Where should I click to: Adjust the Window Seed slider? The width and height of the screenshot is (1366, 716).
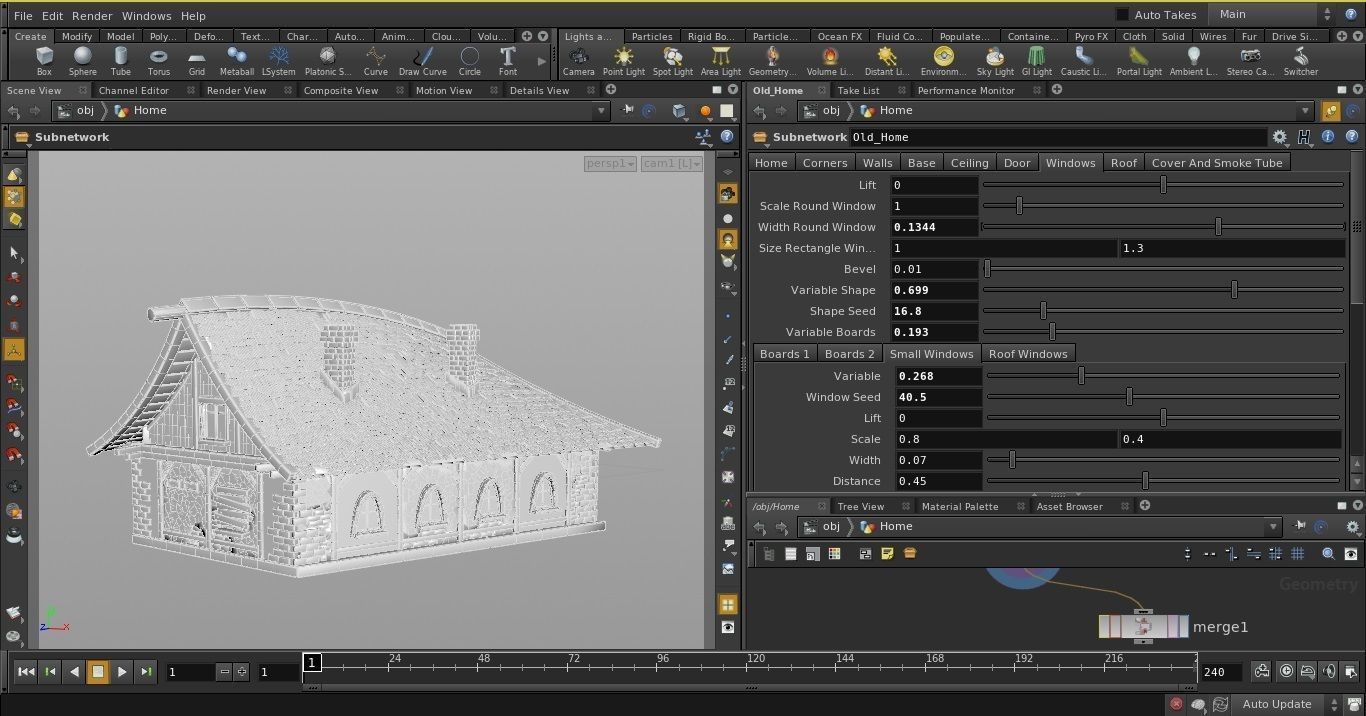coord(1162,397)
